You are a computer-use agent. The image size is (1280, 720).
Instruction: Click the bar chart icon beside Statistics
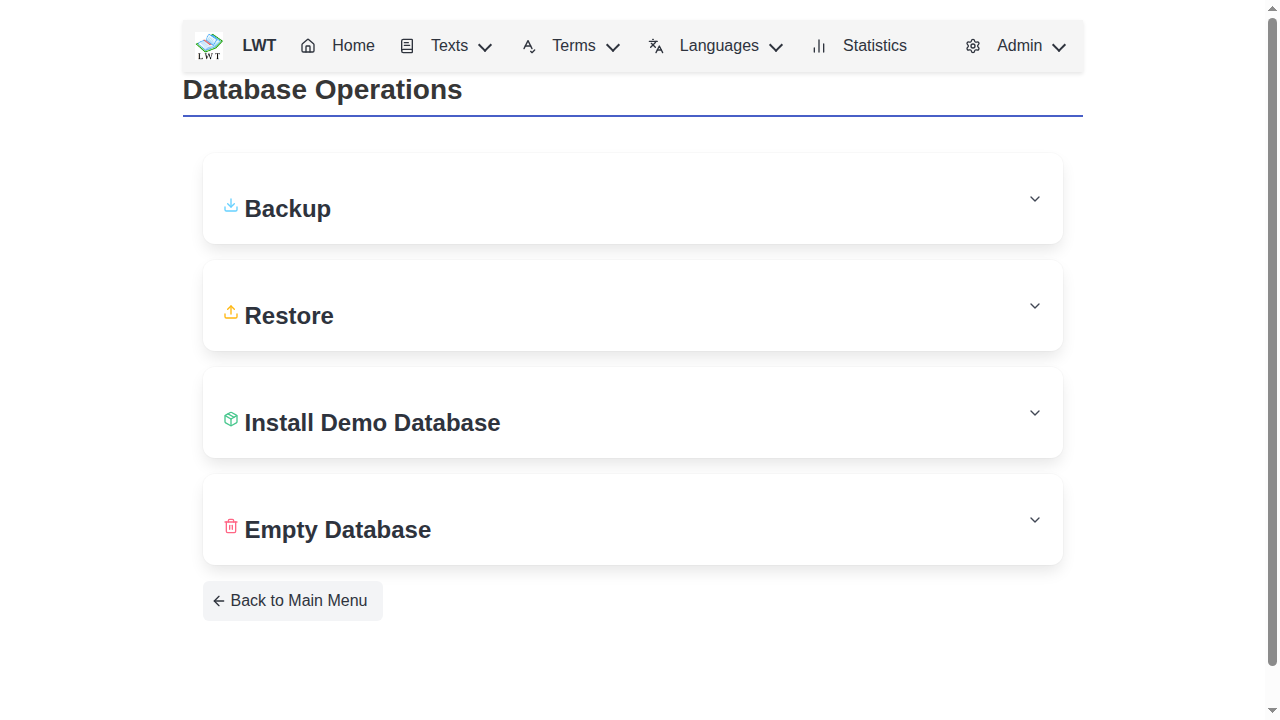818,45
